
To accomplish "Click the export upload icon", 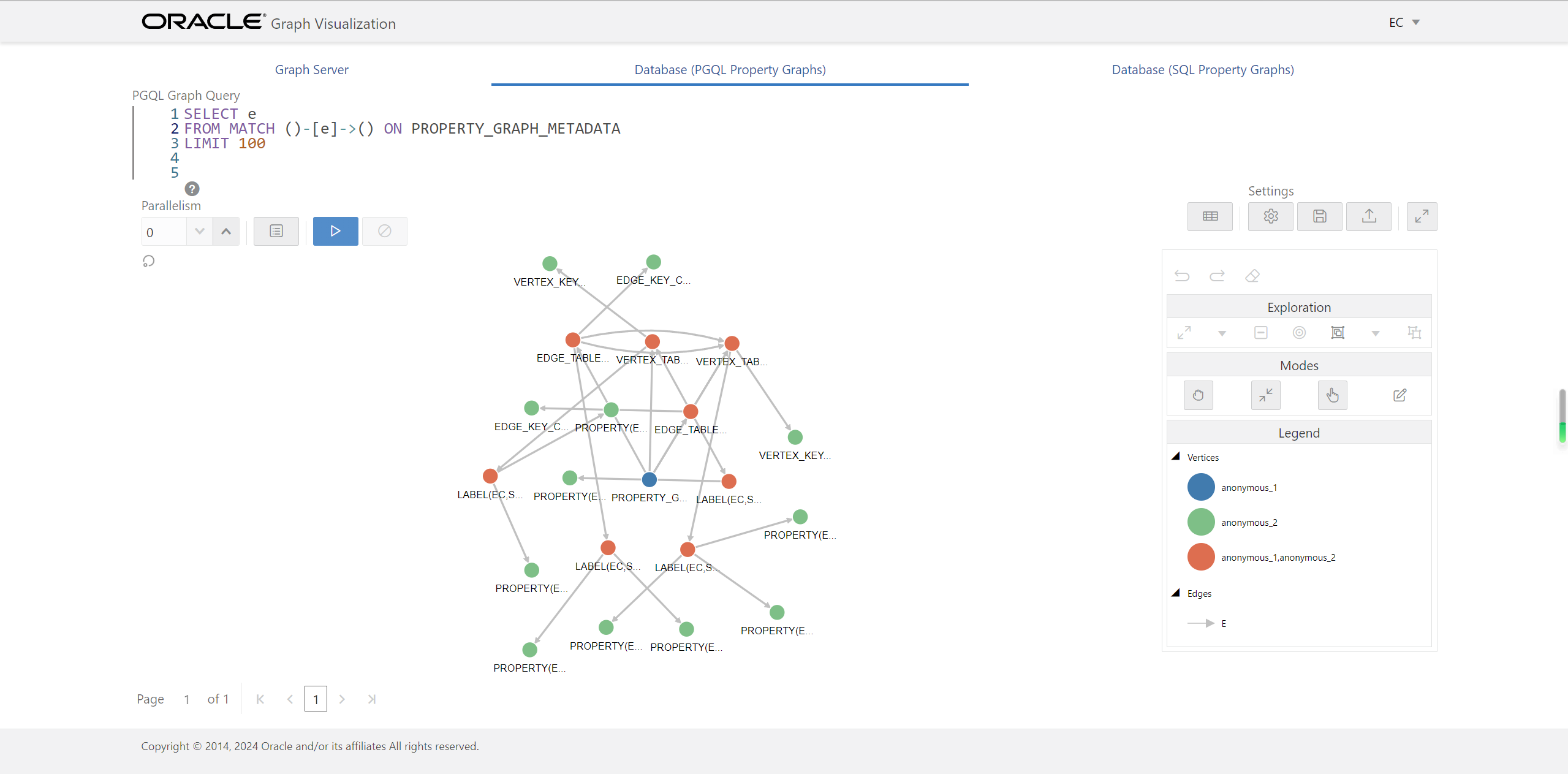I will pos(1368,216).
